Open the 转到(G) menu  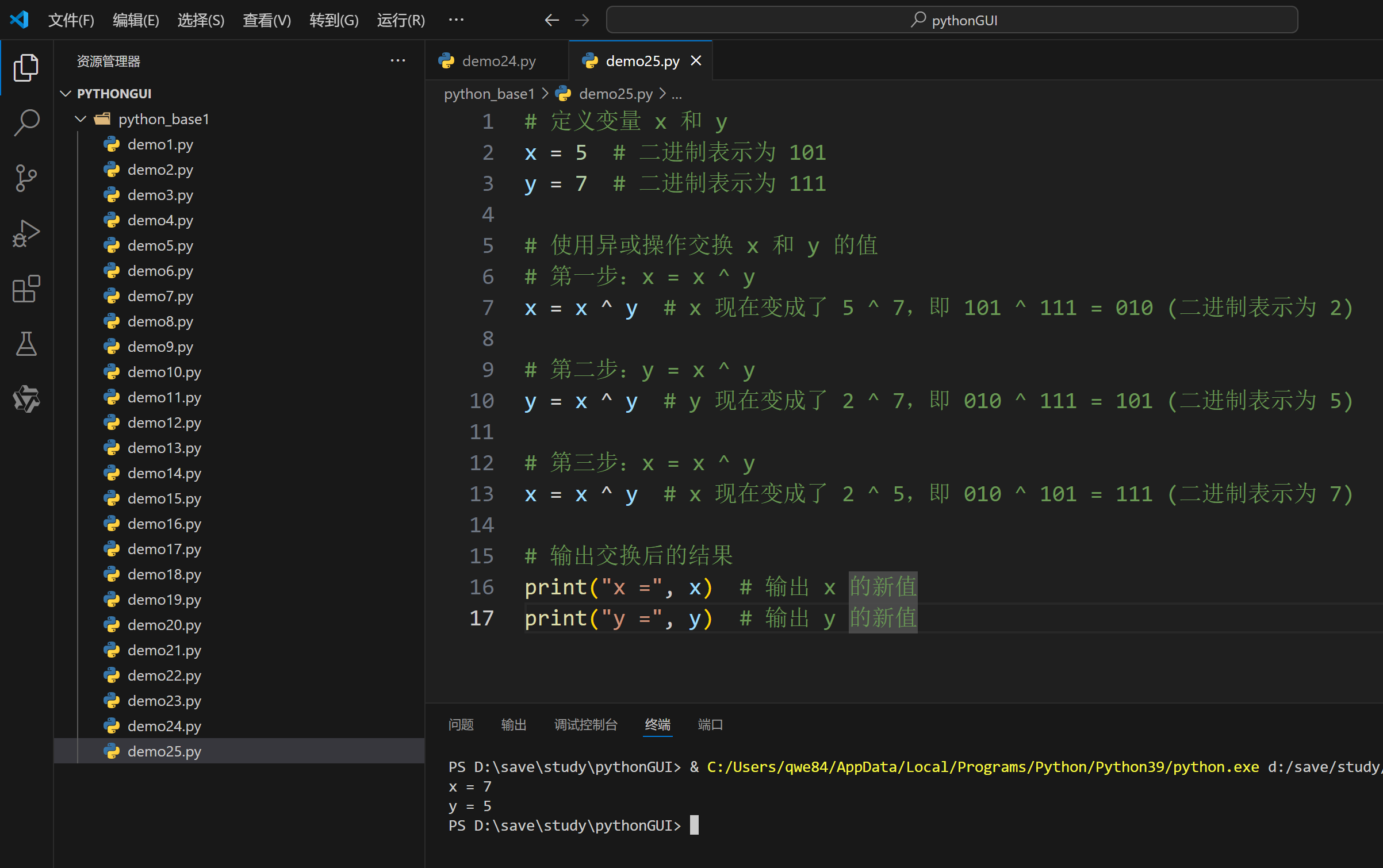334,20
